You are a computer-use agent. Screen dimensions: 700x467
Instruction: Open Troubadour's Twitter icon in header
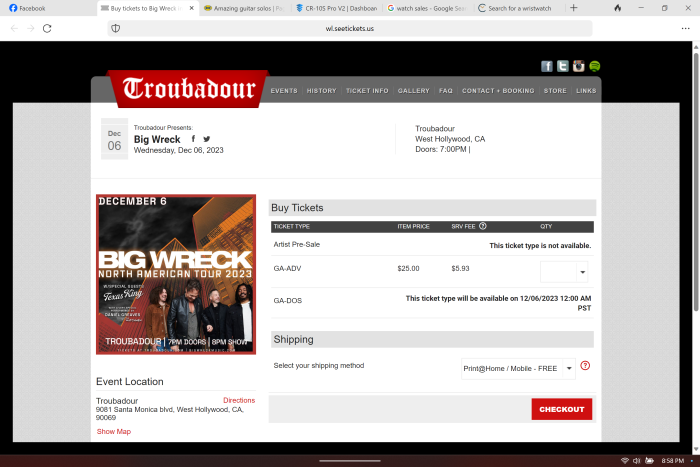563,66
